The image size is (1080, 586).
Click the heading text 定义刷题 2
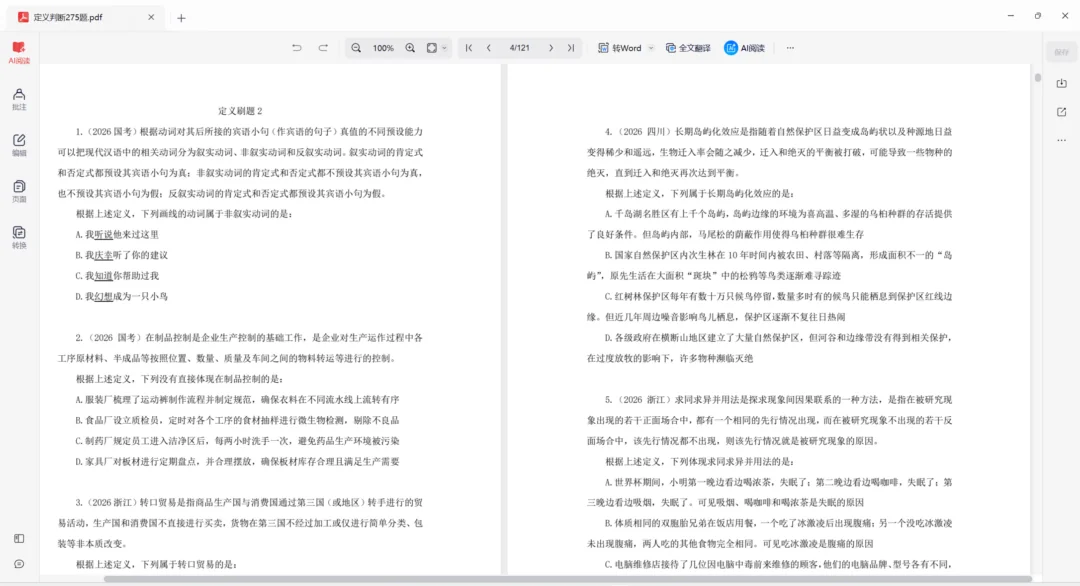pyautogui.click(x=240, y=111)
